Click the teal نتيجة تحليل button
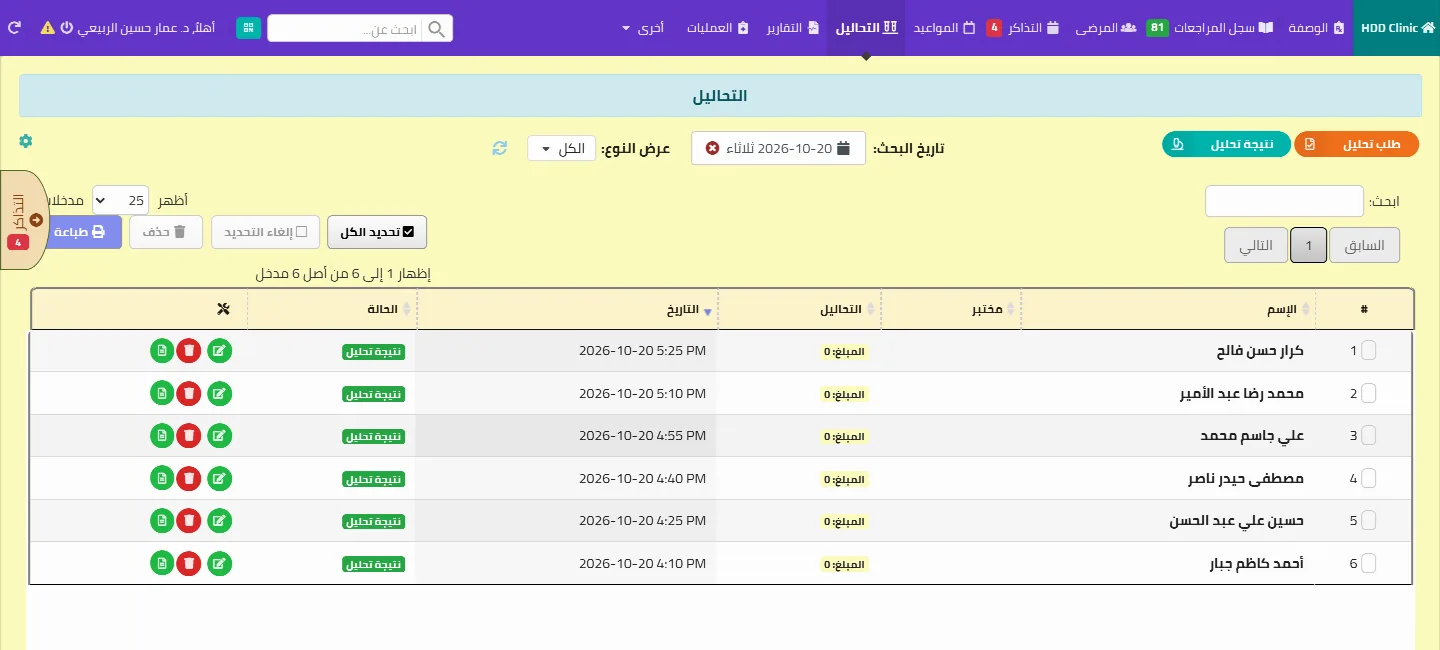Viewport: 1440px width, 650px height. [1226, 145]
